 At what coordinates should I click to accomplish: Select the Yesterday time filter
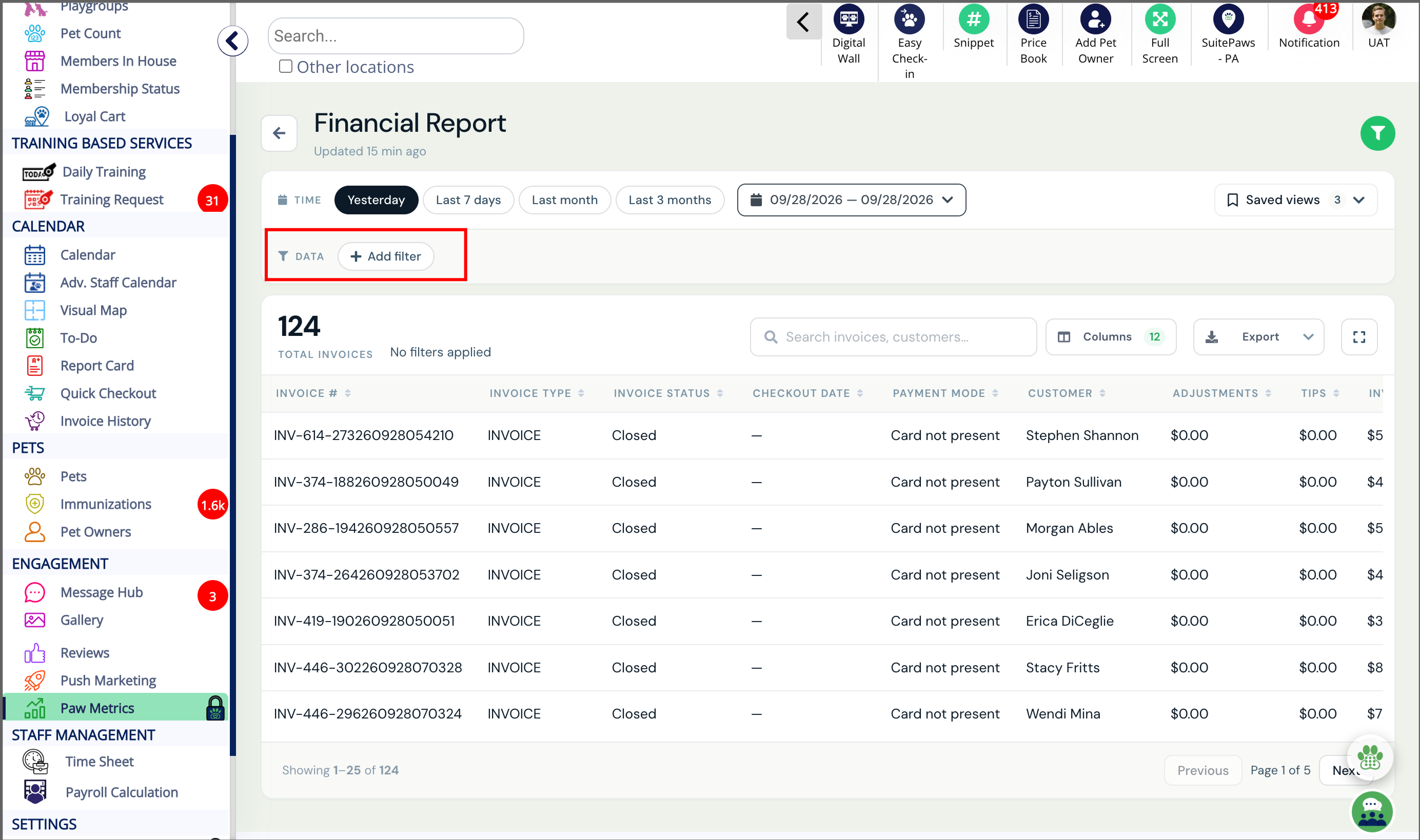pos(376,201)
